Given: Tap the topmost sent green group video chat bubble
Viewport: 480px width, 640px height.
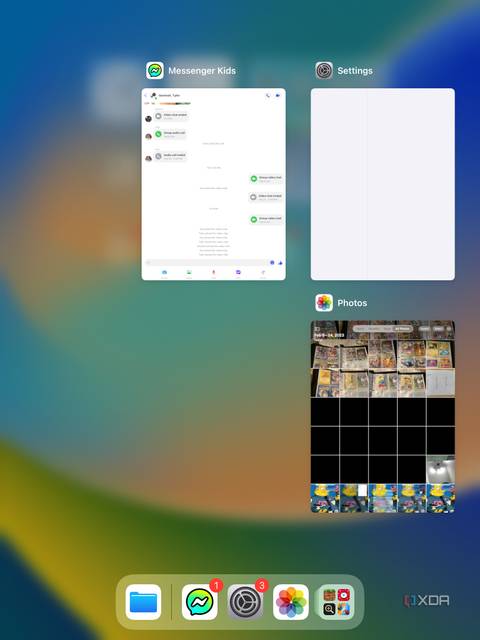Looking at the screenshot, I should pos(266,179).
